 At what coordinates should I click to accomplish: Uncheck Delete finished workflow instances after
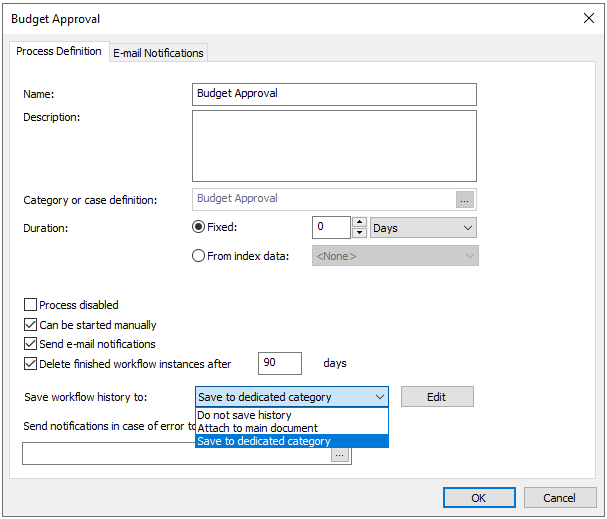coord(30,363)
